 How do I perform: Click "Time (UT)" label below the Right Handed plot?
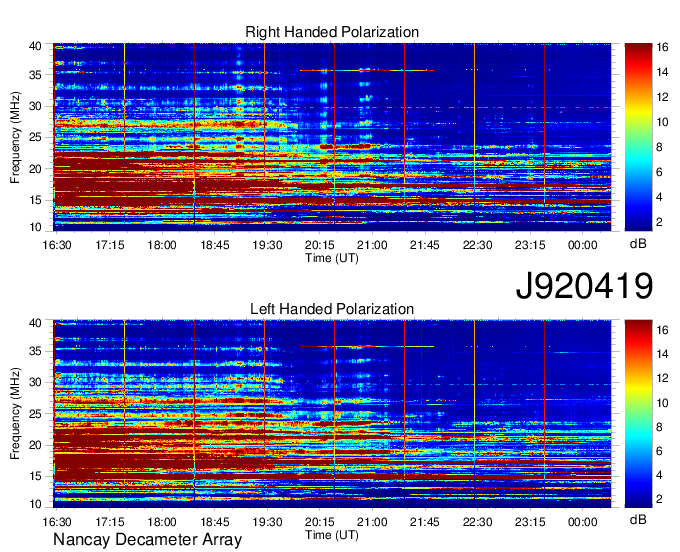(x=332, y=258)
